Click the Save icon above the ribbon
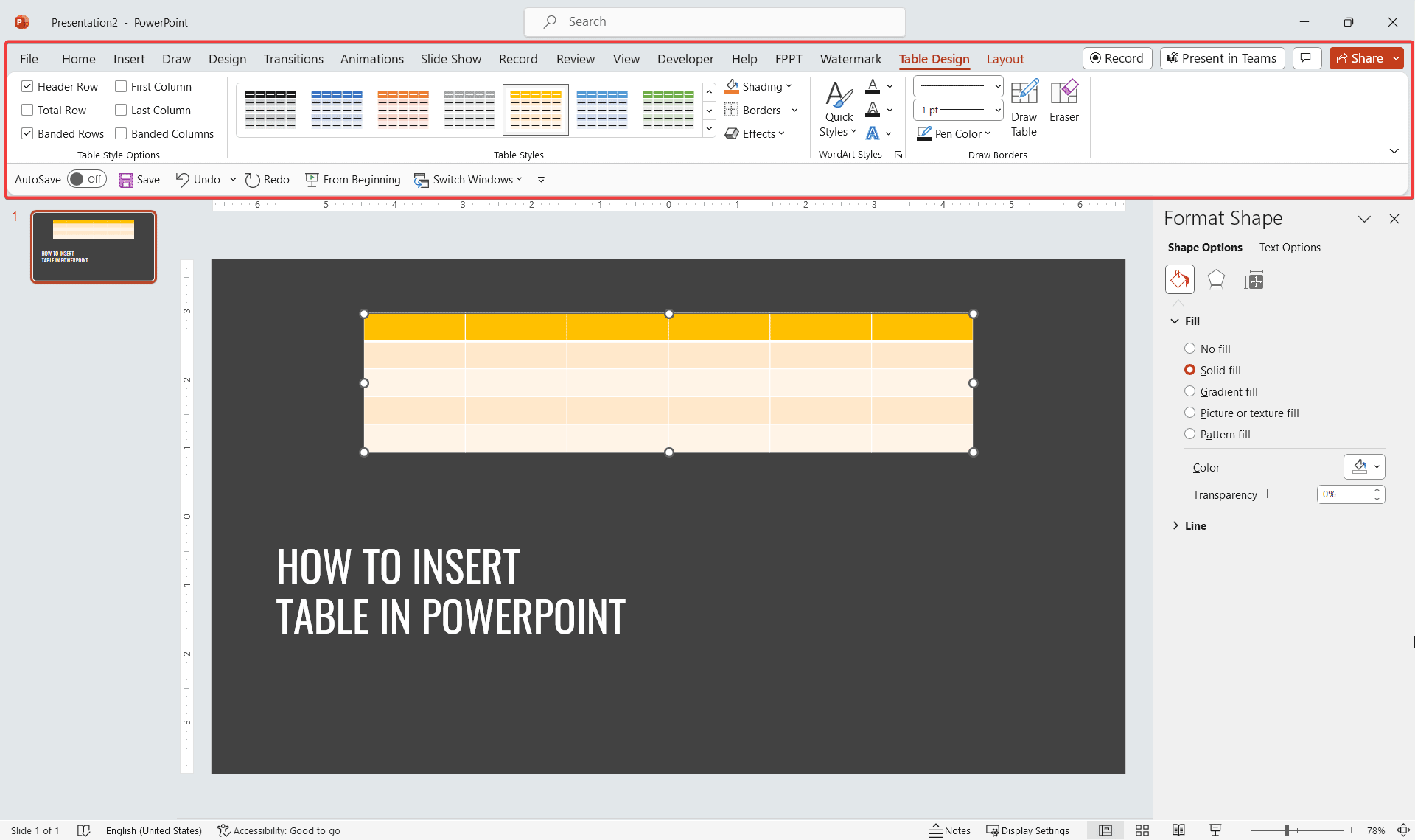The image size is (1415, 840). pyautogui.click(x=125, y=179)
